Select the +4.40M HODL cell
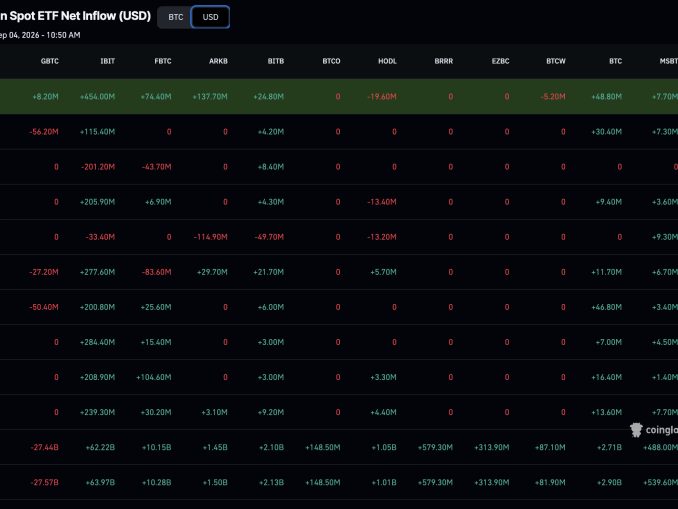 coord(384,412)
